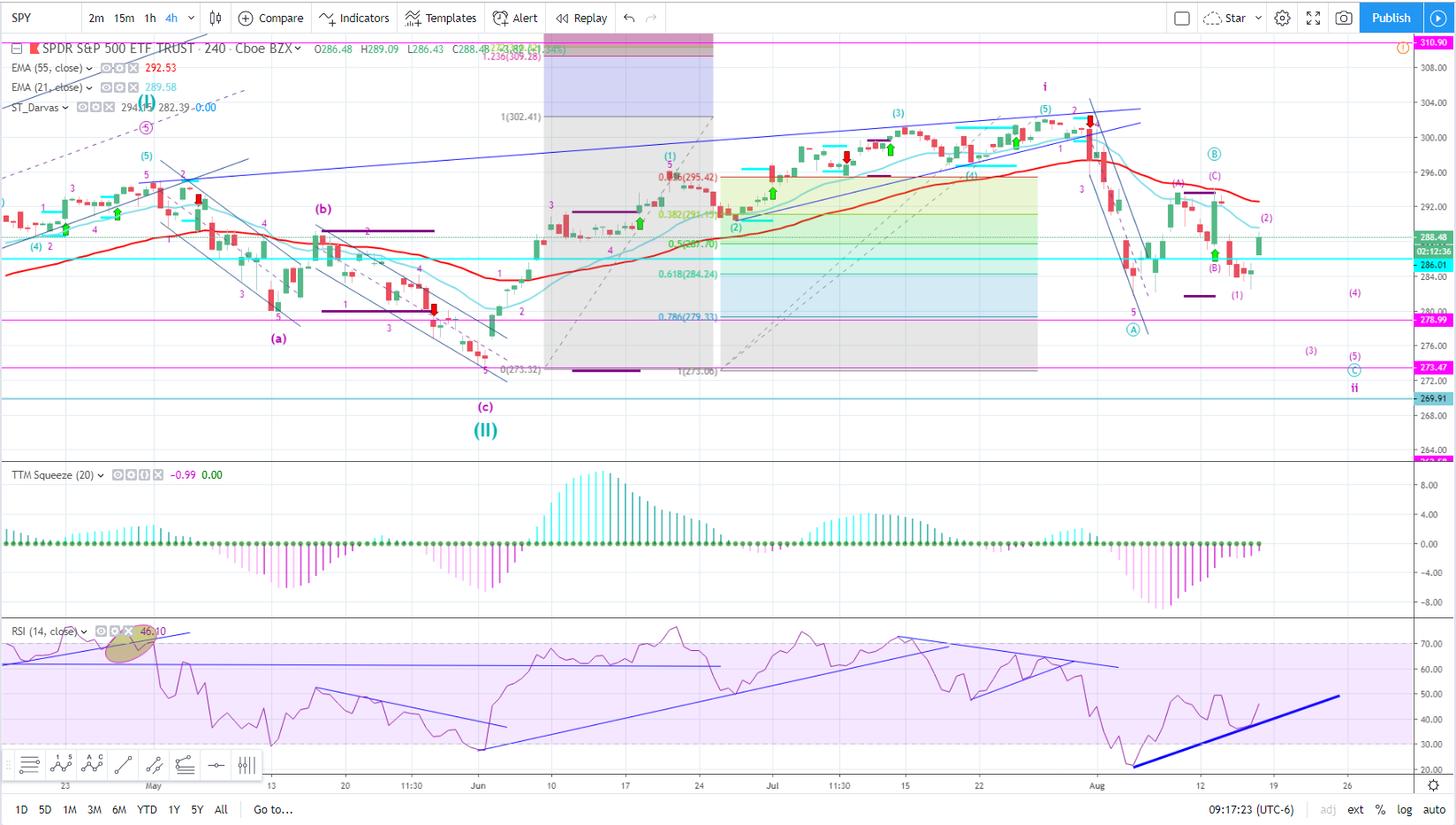Open chart settings gear in top toolbar
The image size is (1456, 825).
(x=1283, y=18)
